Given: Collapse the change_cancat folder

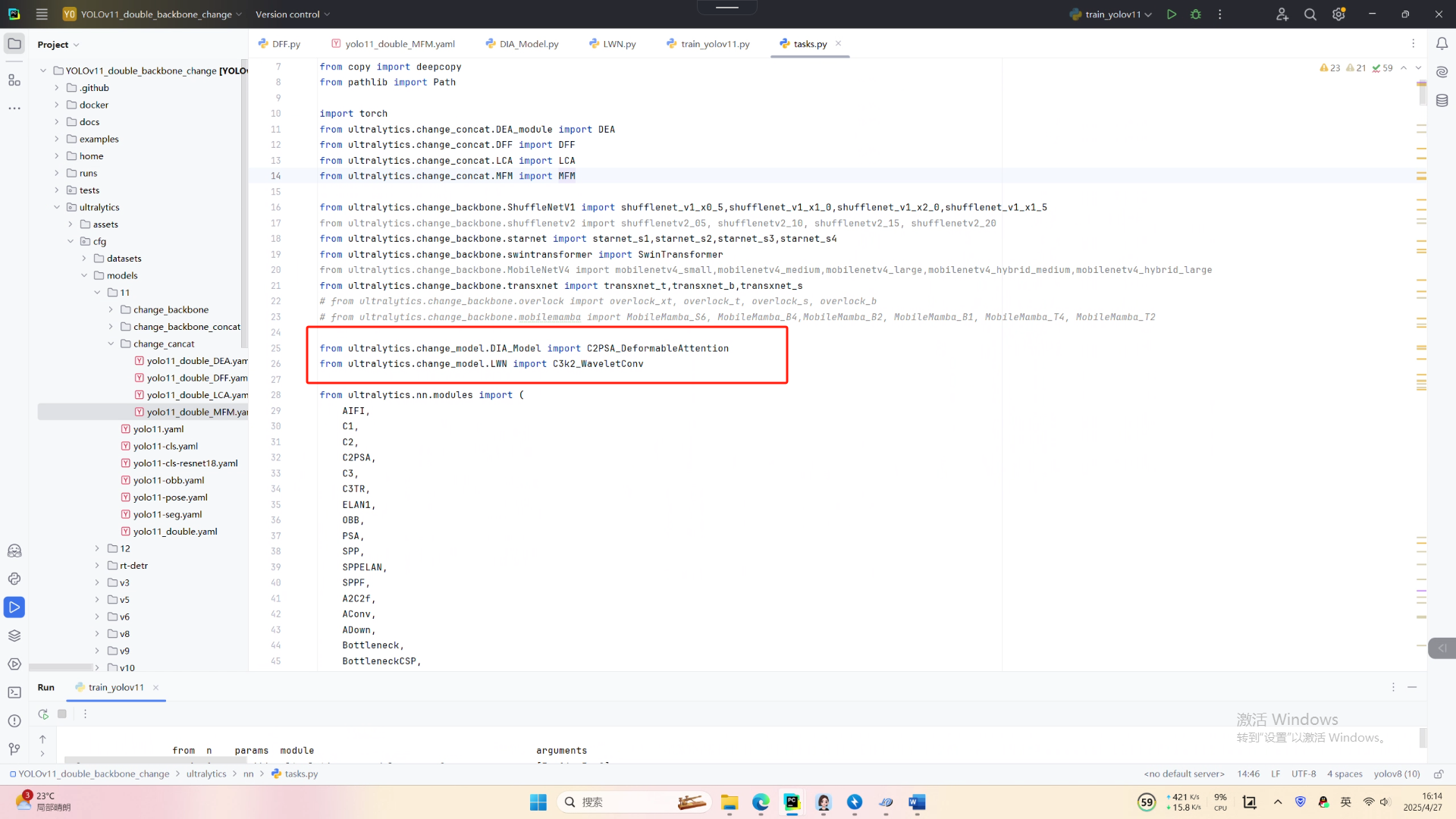Looking at the screenshot, I should point(111,344).
